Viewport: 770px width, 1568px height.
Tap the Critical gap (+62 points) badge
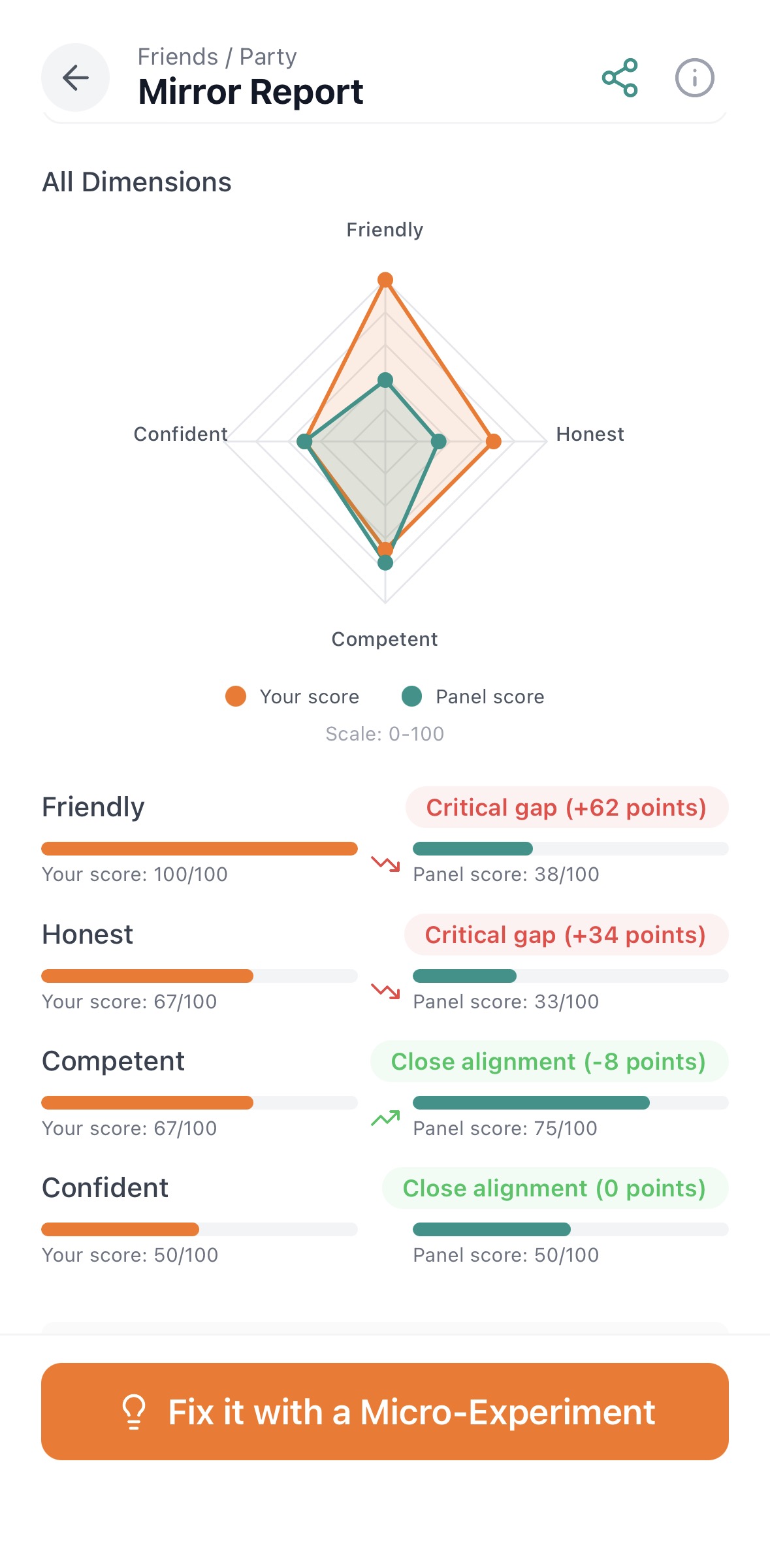pyautogui.click(x=566, y=808)
